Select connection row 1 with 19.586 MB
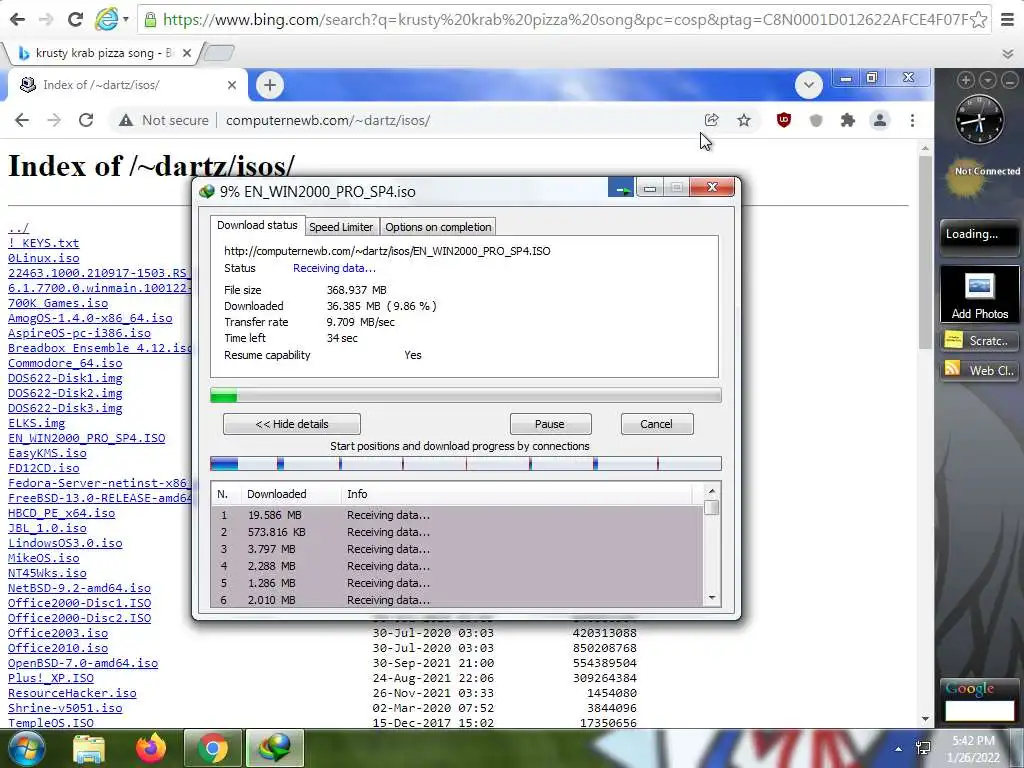1024x768 pixels. (457, 515)
